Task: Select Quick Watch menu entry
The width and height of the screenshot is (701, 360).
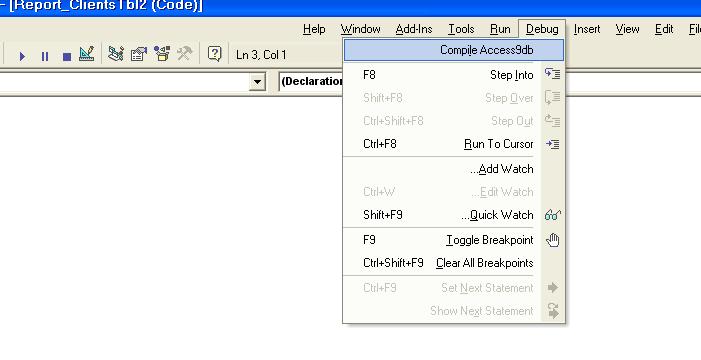Action: pos(454,215)
